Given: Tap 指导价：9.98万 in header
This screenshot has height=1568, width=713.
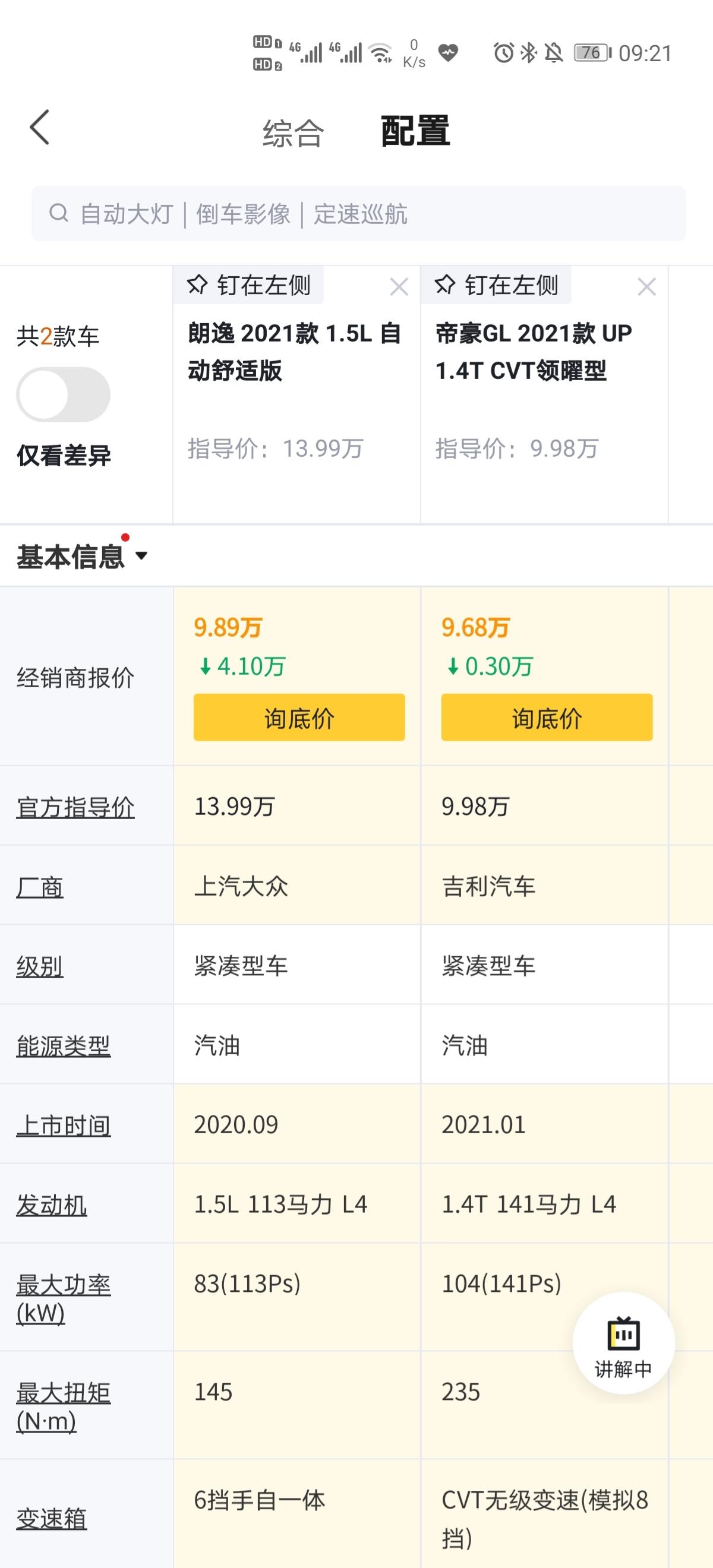Looking at the screenshot, I should tap(517, 448).
